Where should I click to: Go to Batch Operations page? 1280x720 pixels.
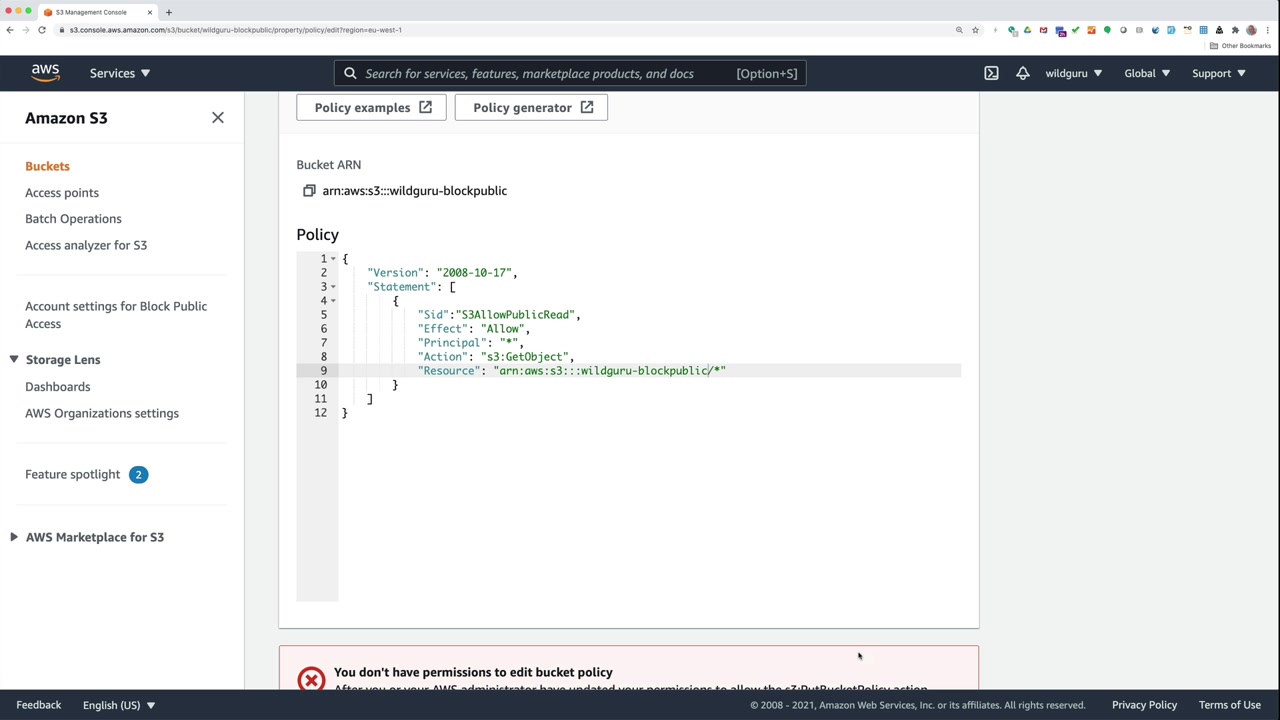coord(73,219)
